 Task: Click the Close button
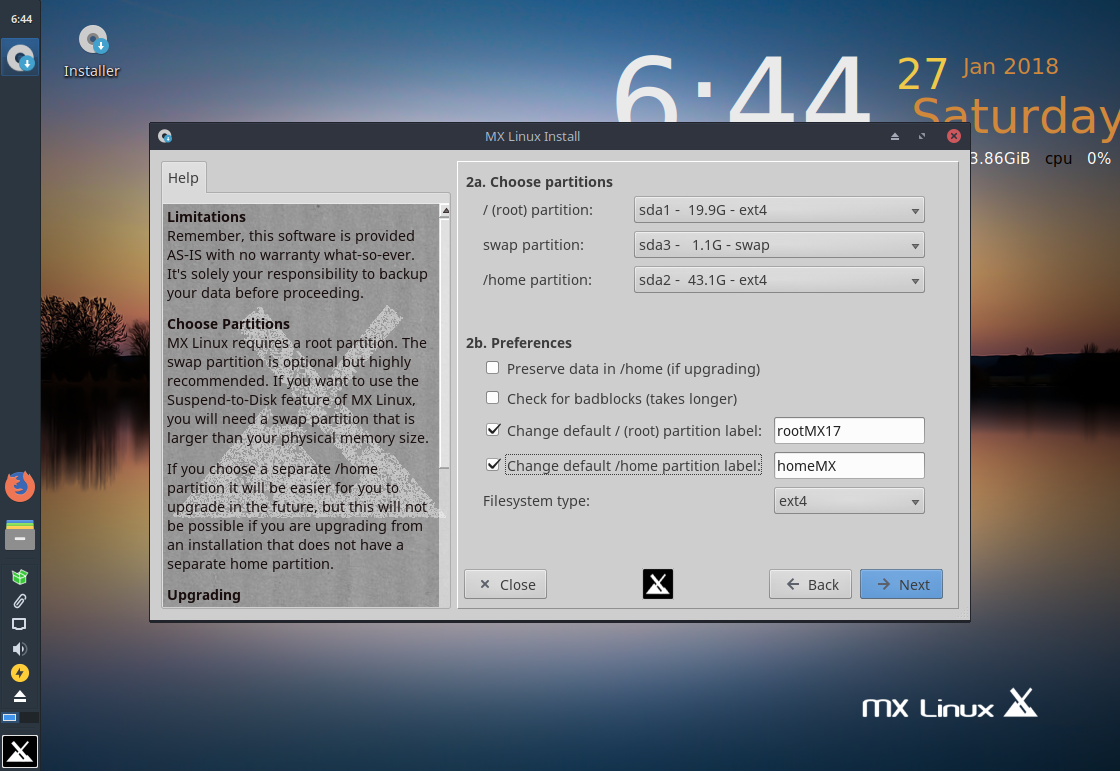pos(506,585)
